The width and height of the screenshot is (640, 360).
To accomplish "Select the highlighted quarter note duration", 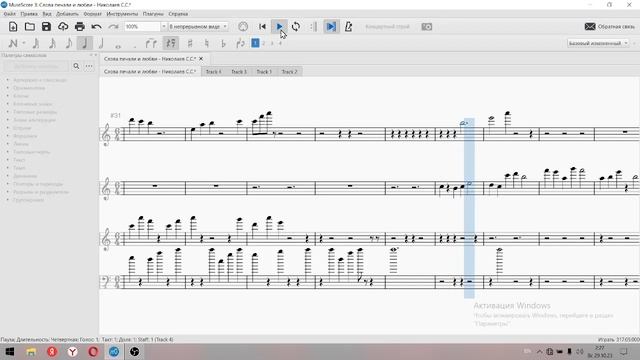I will point(84,43).
